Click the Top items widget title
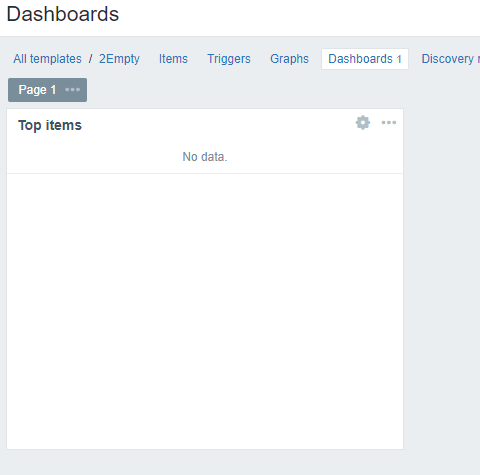Viewport: 480px width, 475px height. (50, 125)
